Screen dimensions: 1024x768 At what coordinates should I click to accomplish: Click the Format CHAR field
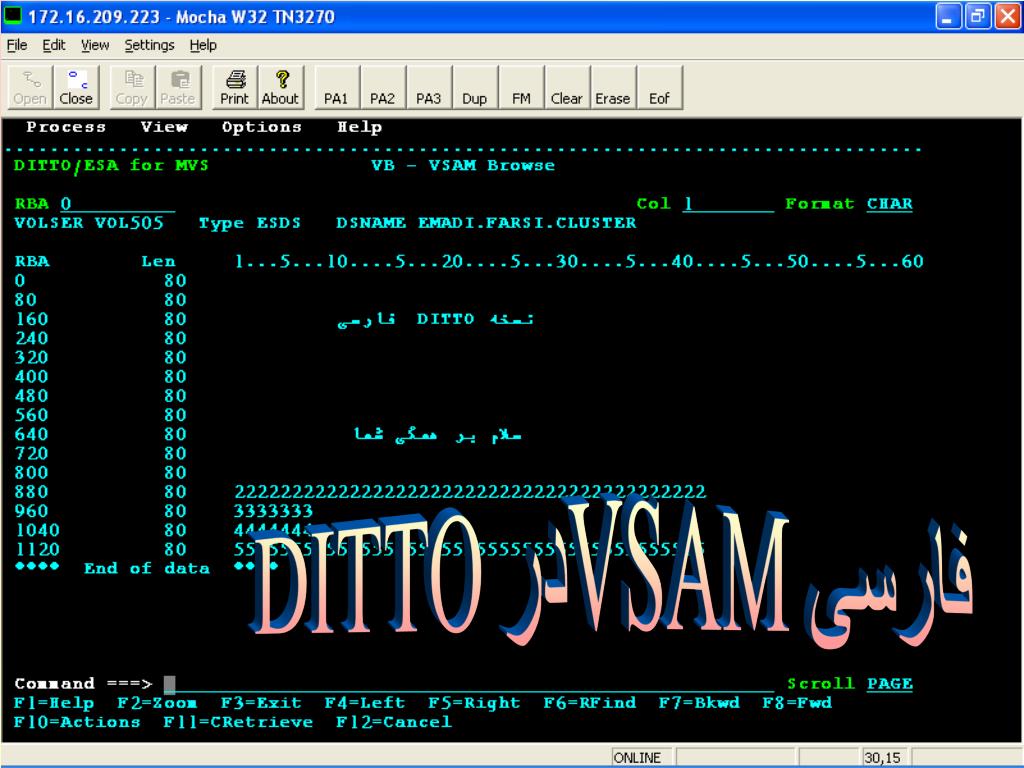point(889,204)
